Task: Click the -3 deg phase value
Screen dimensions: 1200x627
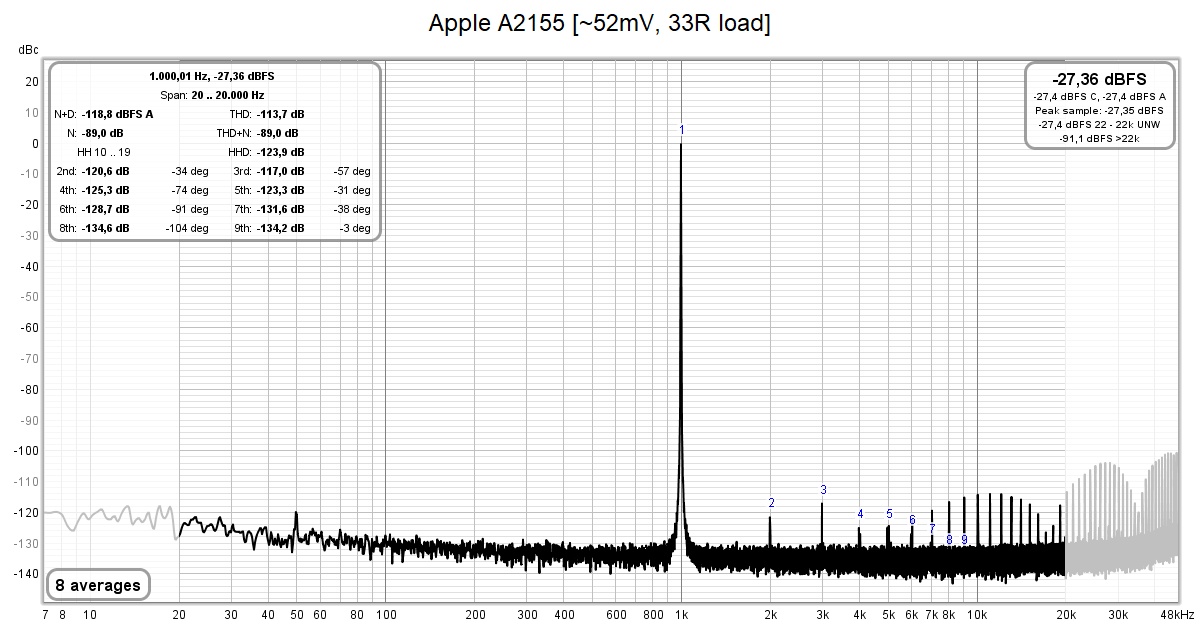Action: pos(355,228)
